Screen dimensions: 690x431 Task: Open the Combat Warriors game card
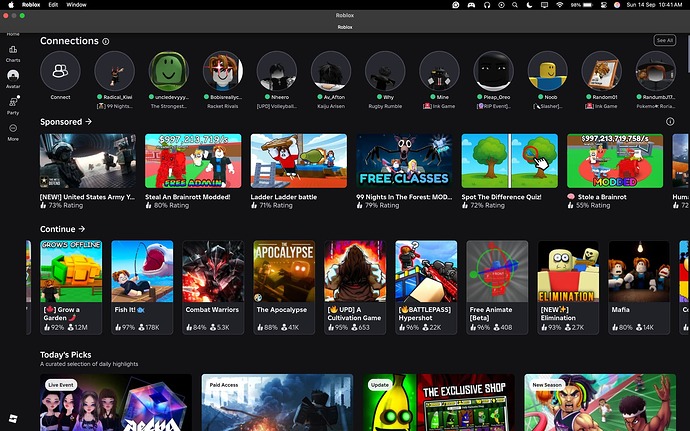(213, 287)
